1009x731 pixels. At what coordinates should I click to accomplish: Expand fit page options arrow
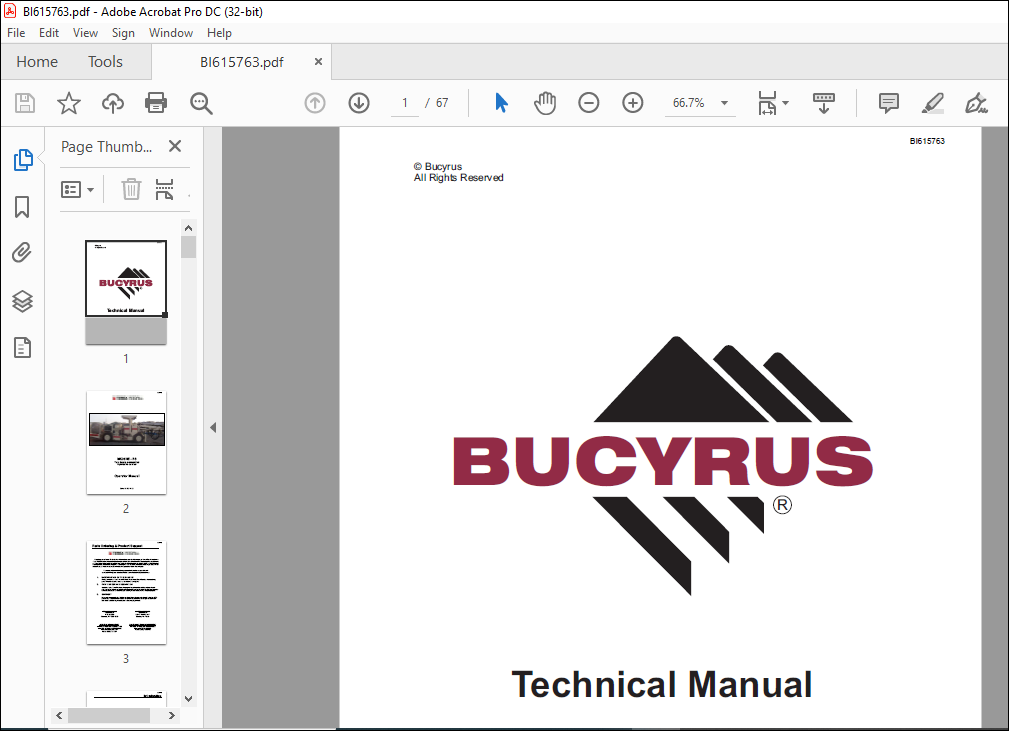pos(785,103)
